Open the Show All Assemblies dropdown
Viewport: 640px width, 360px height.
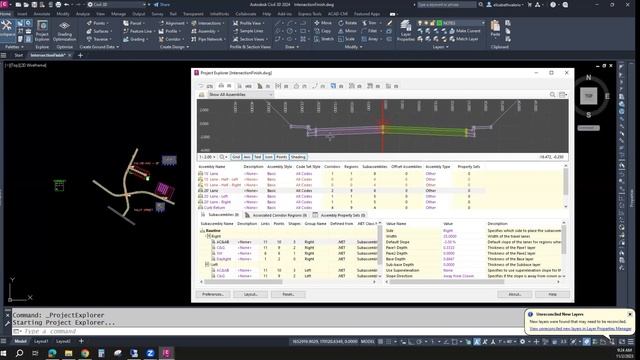240,95
